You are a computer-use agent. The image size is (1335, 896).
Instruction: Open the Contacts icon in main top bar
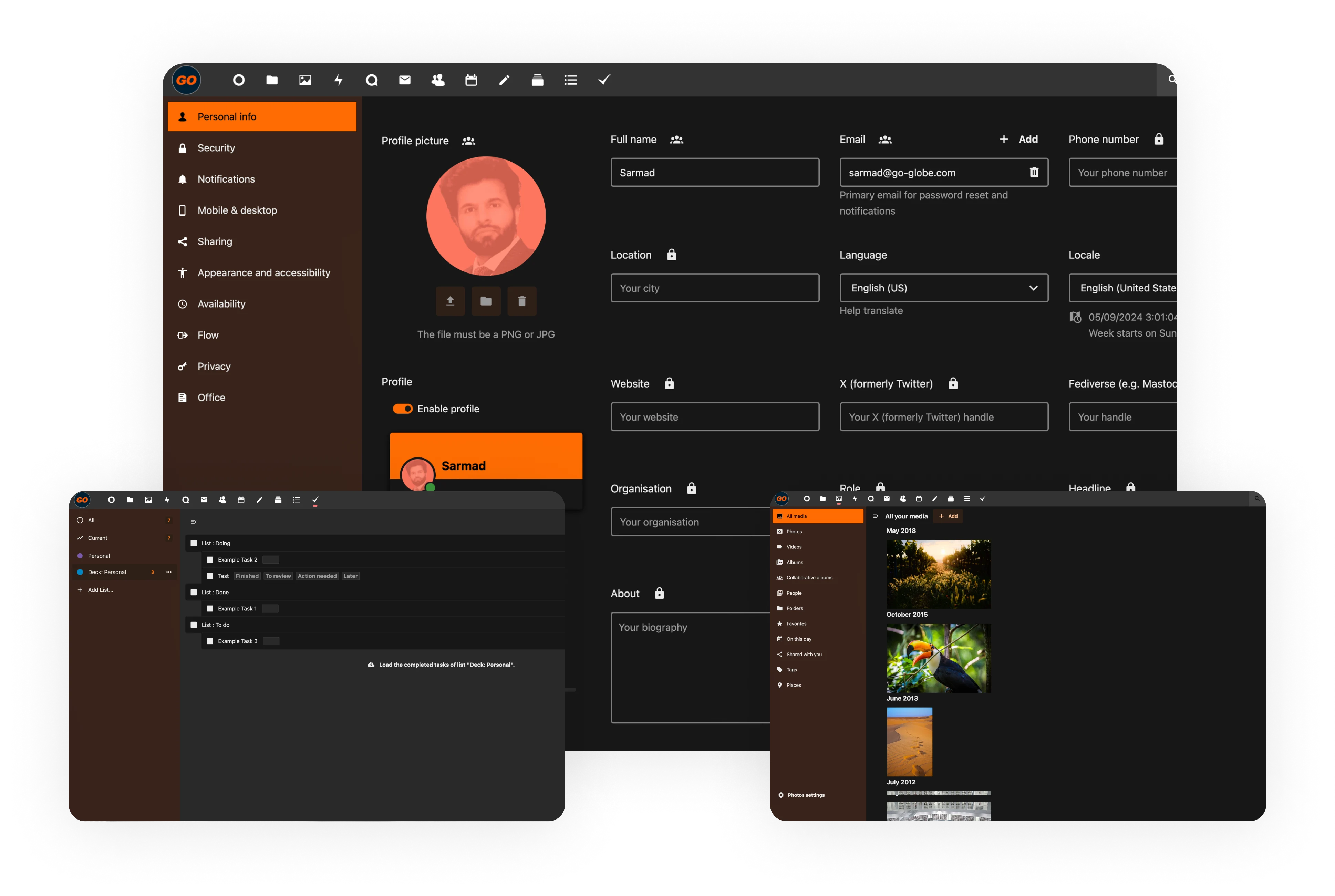437,80
